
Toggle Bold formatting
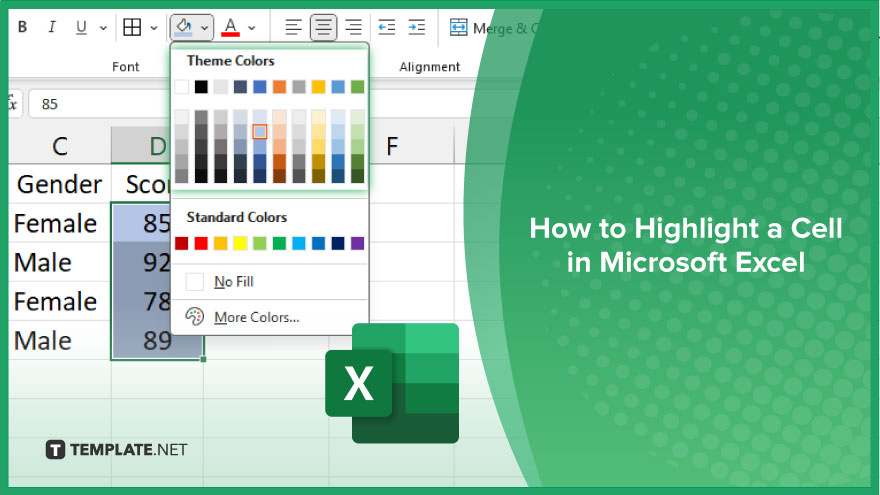tap(22, 27)
